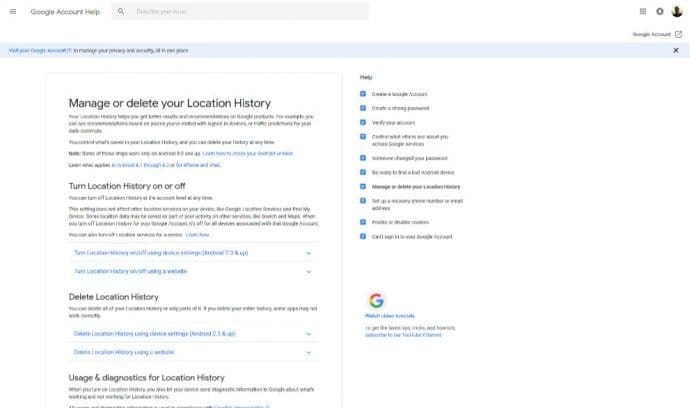696x408 pixels.
Task: Click the article icon for Verify your account
Action: [x=363, y=123]
